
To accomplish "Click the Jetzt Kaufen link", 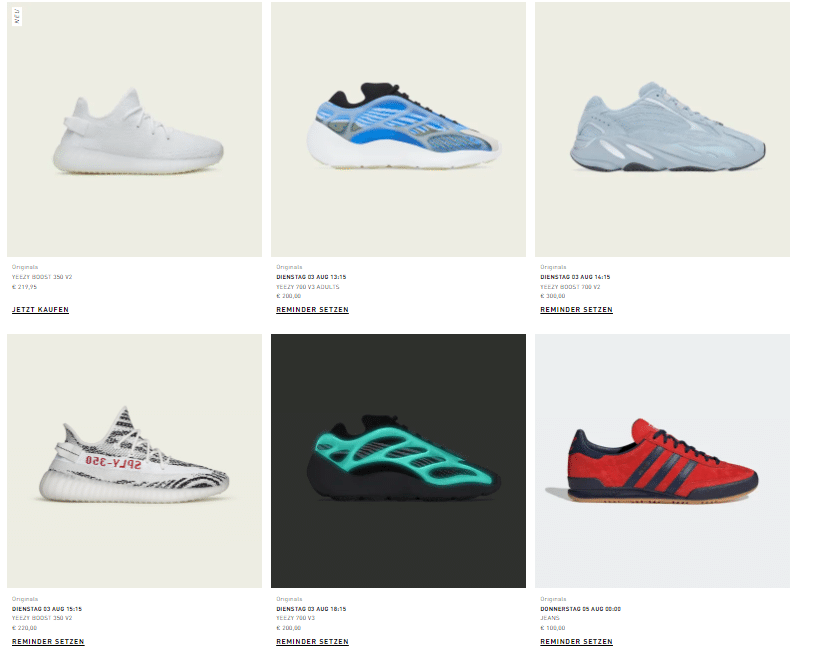I will 40,310.
